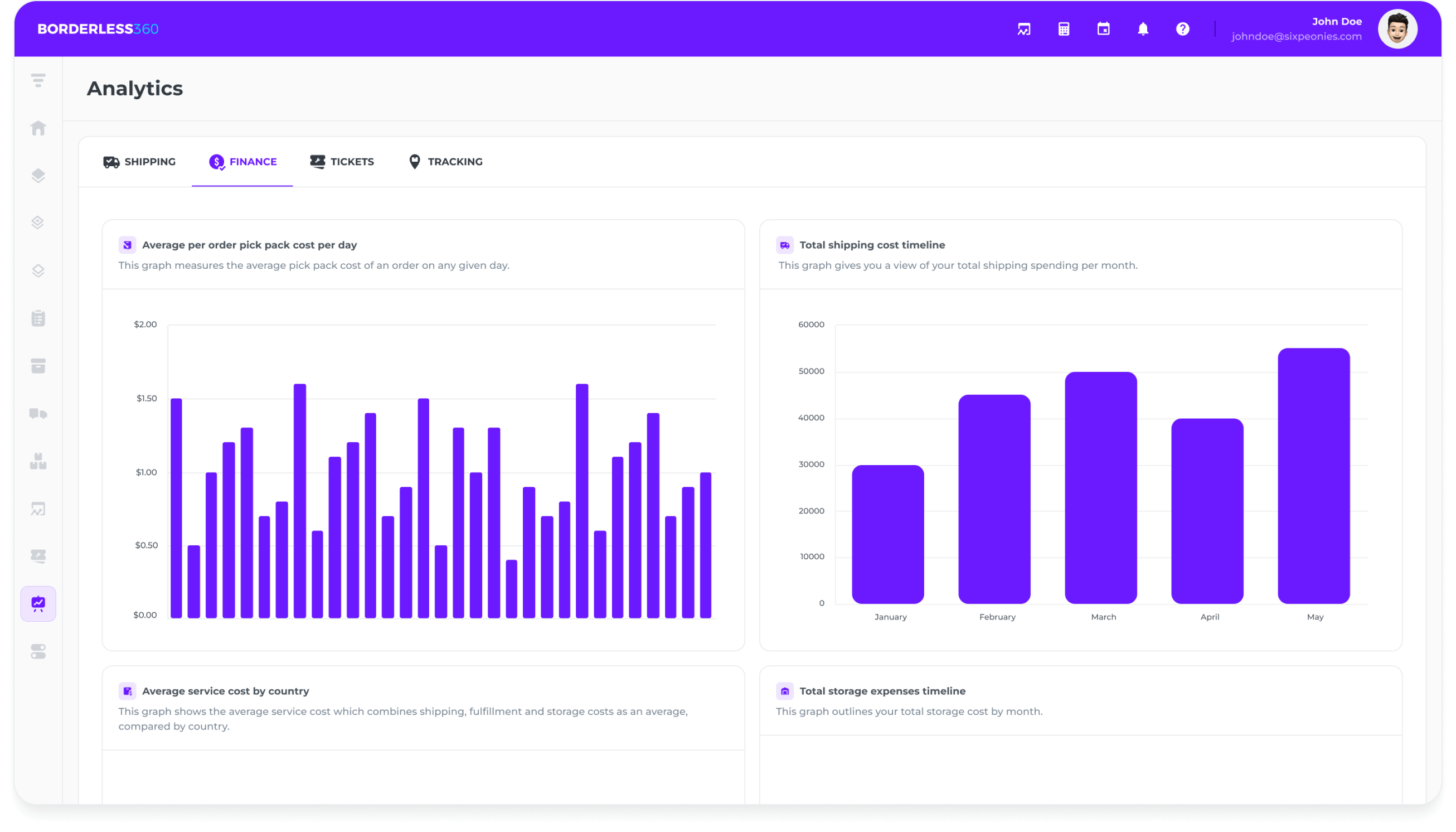
Task: Click the johndoe@sixpeonies.com account text
Action: click(1296, 37)
